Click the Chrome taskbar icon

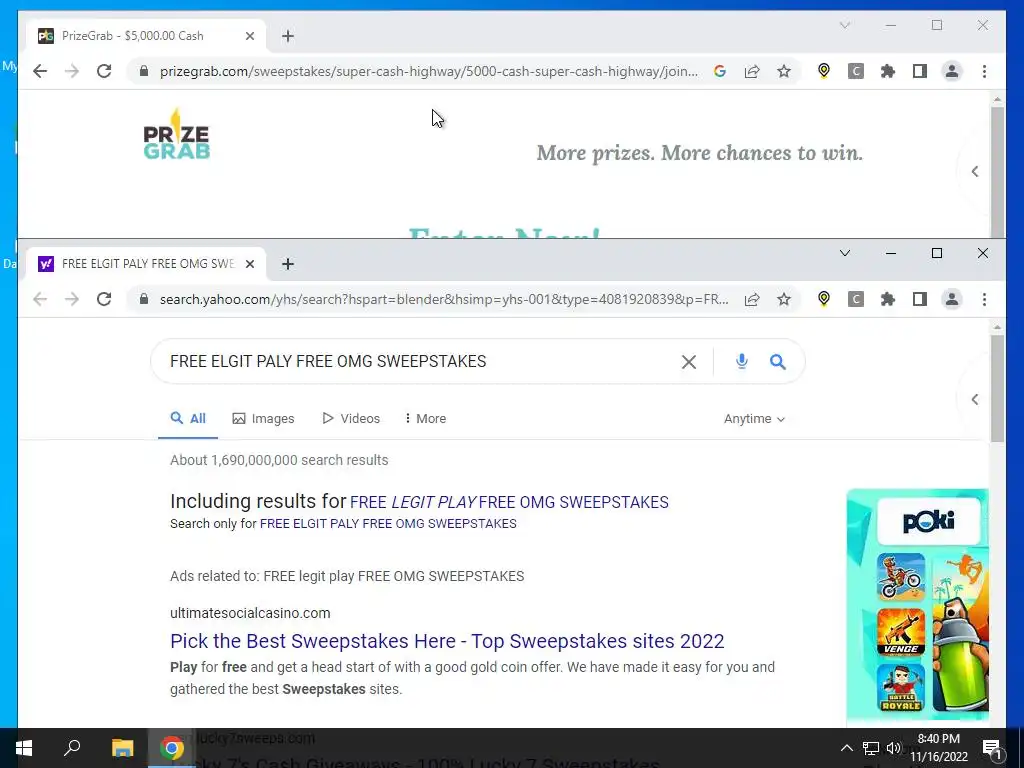pos(172,748)
